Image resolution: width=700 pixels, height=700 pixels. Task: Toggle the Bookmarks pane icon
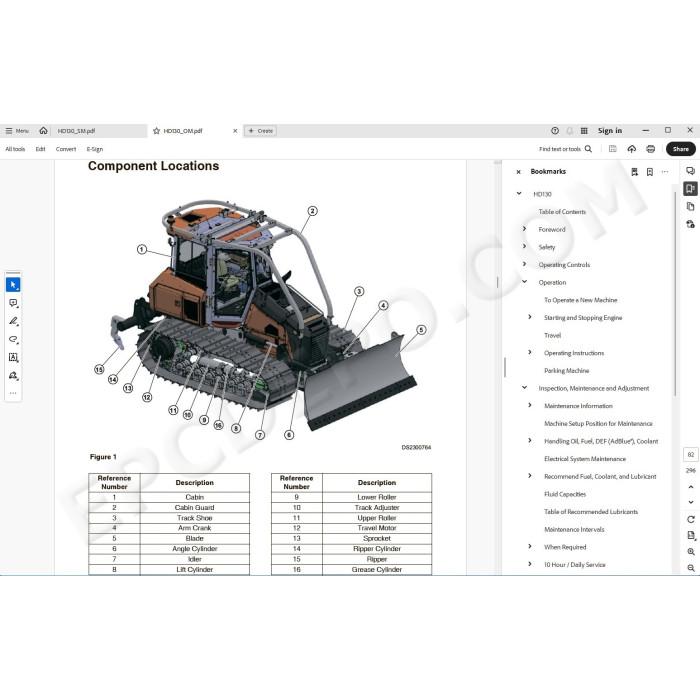pos(690,189)
